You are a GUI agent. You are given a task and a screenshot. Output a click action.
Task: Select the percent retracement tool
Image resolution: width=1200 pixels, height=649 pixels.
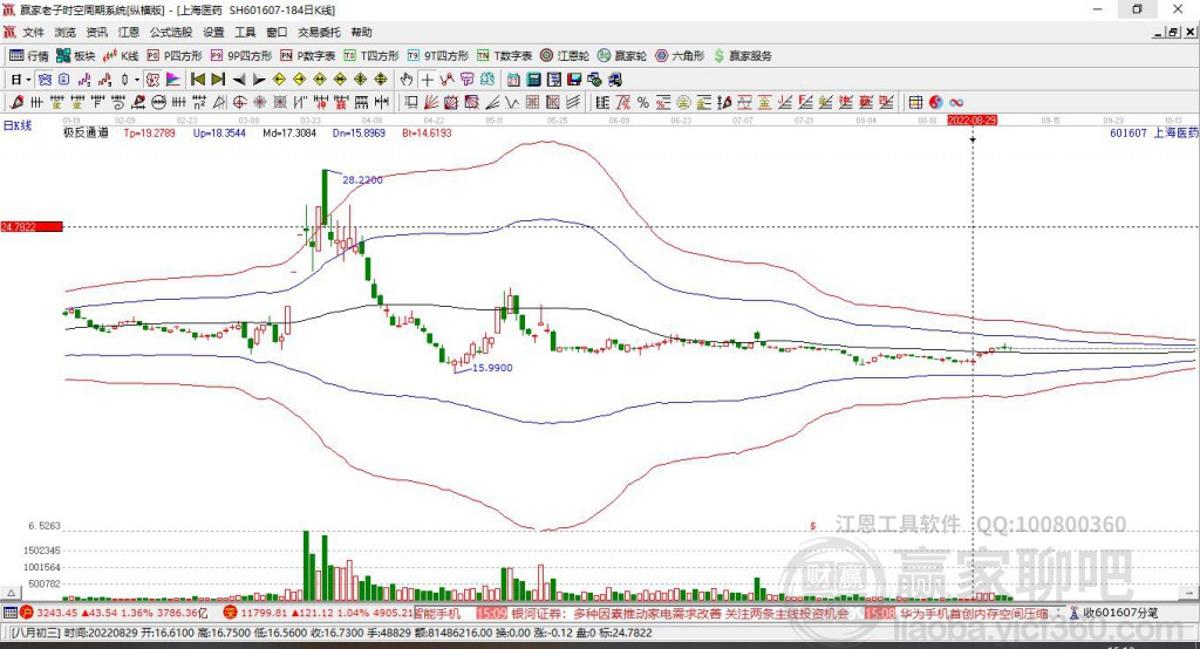pyautogui.click(x=641, y=101)
